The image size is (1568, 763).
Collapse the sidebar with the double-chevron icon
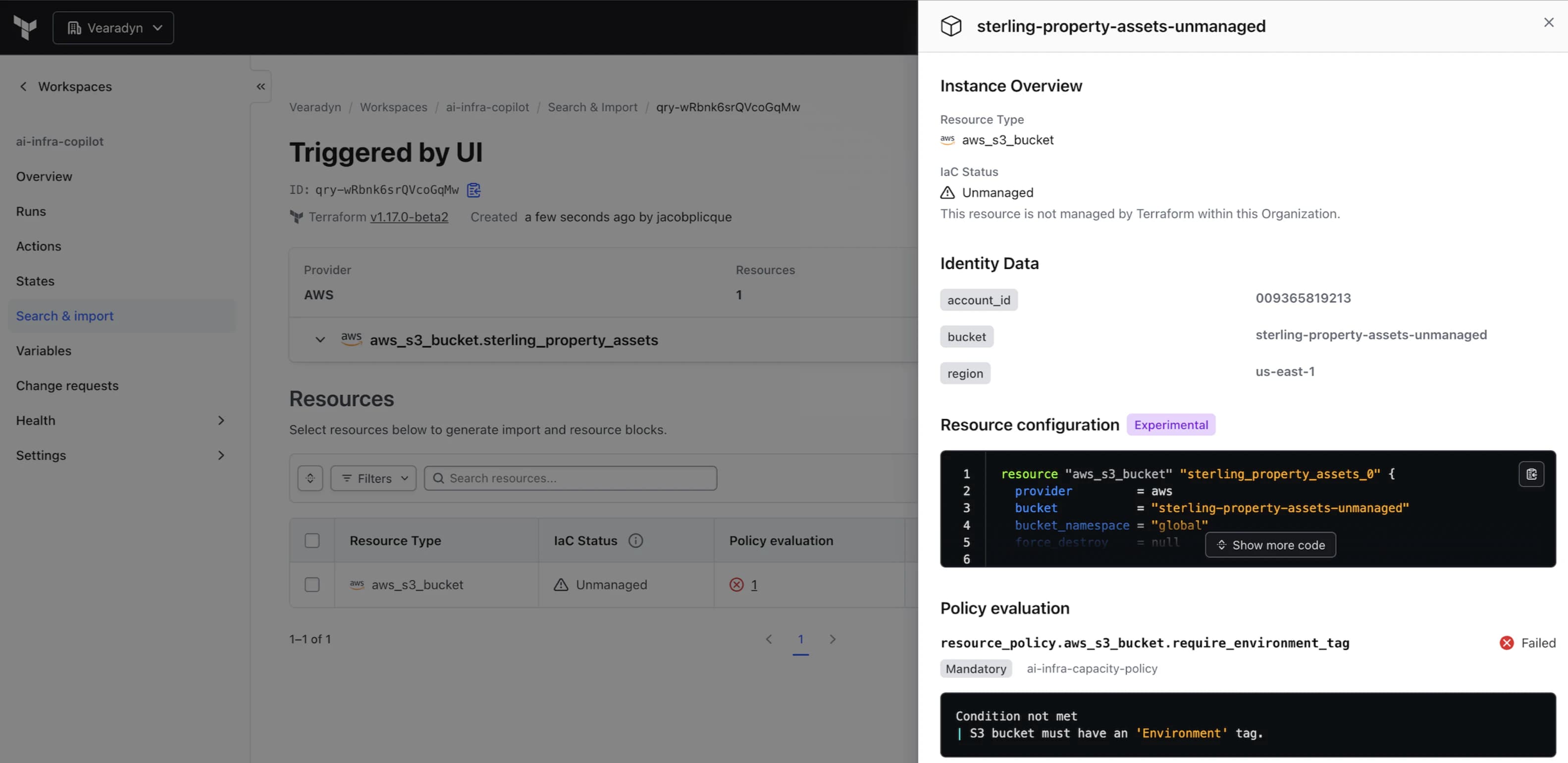261,87
